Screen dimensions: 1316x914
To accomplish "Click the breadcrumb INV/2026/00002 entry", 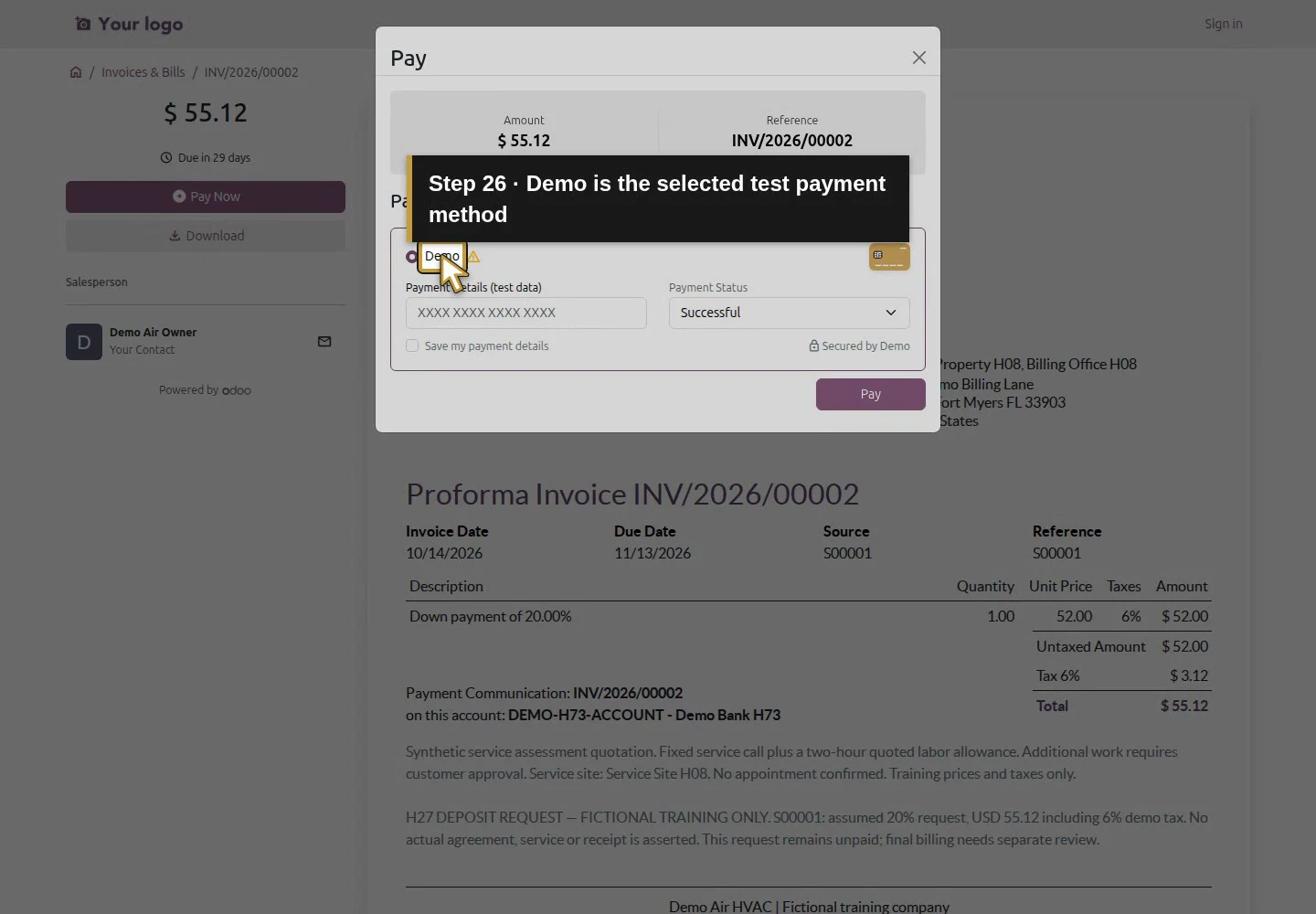I will click(x=251, y=72).
